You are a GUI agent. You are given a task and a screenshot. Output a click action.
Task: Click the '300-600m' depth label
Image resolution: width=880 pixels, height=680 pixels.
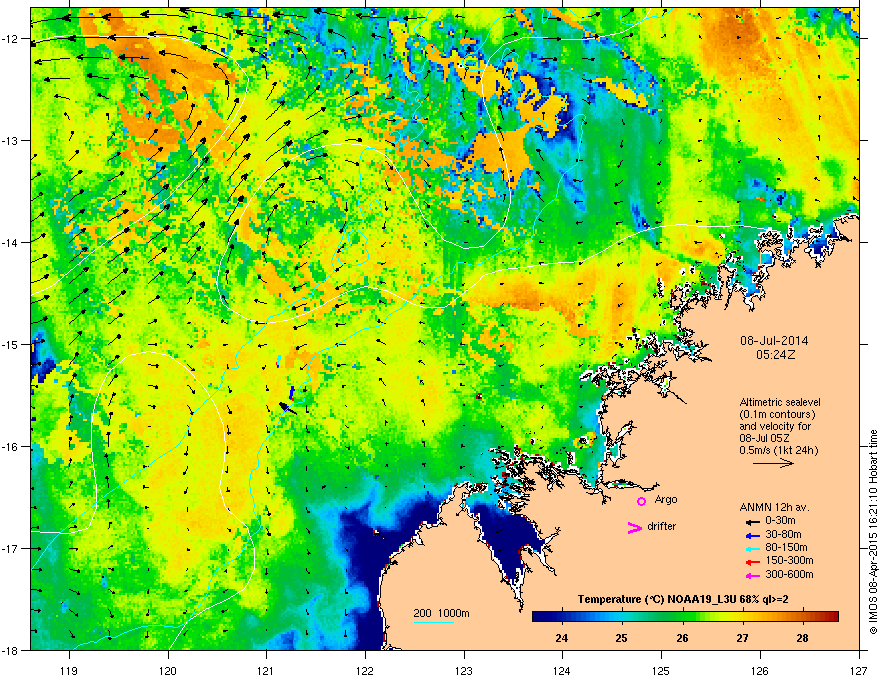coord(789,574)
